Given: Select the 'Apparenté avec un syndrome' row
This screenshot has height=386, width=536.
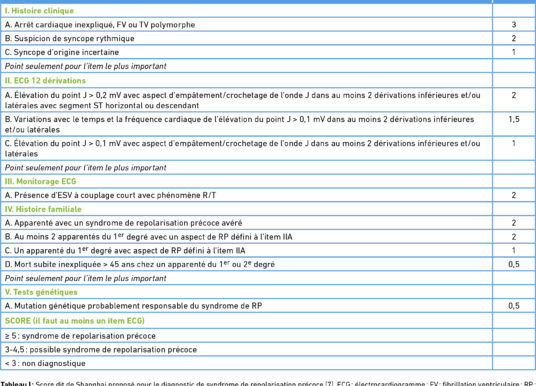Looking at the screenshot, I should point(268,223).
